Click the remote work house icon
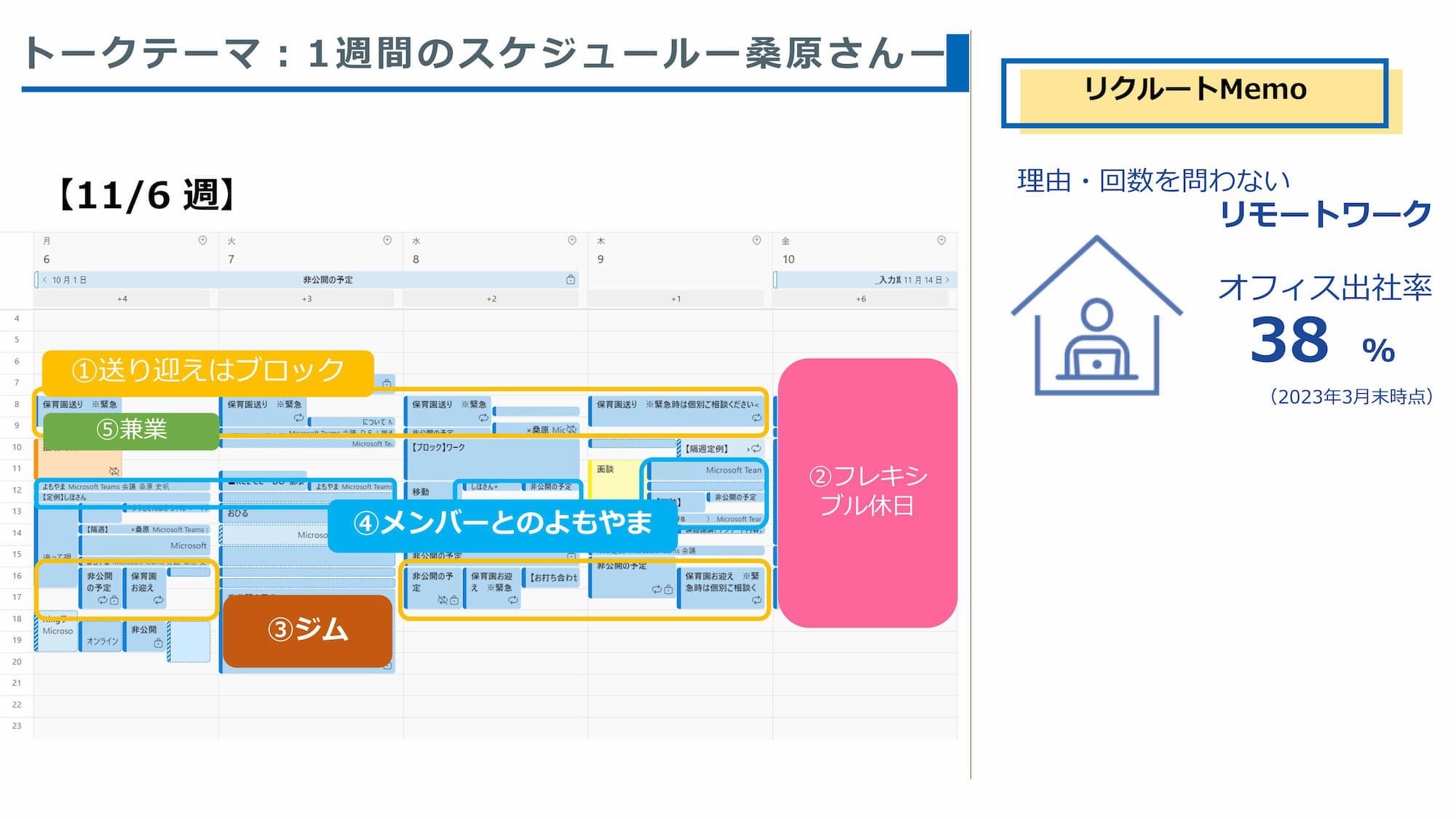 [x=1096, y=316]
